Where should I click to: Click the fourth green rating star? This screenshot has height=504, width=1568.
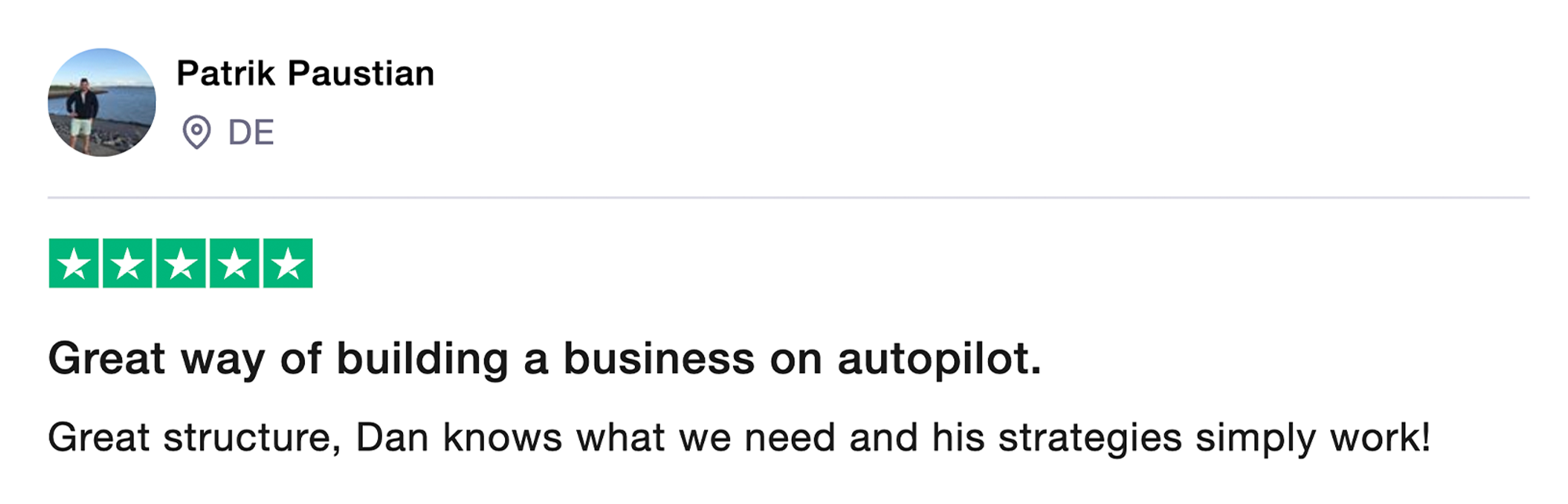tap(234, 263)
